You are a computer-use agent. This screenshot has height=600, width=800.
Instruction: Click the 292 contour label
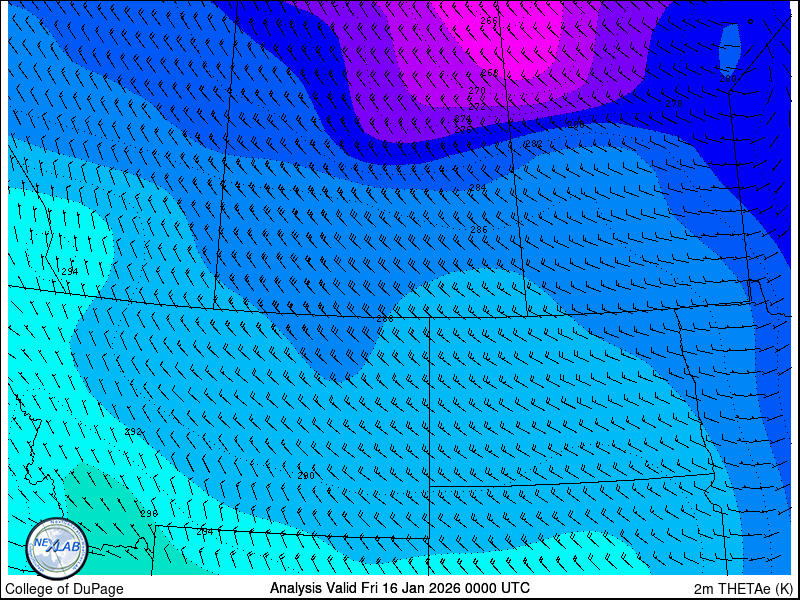coord(133,432)
